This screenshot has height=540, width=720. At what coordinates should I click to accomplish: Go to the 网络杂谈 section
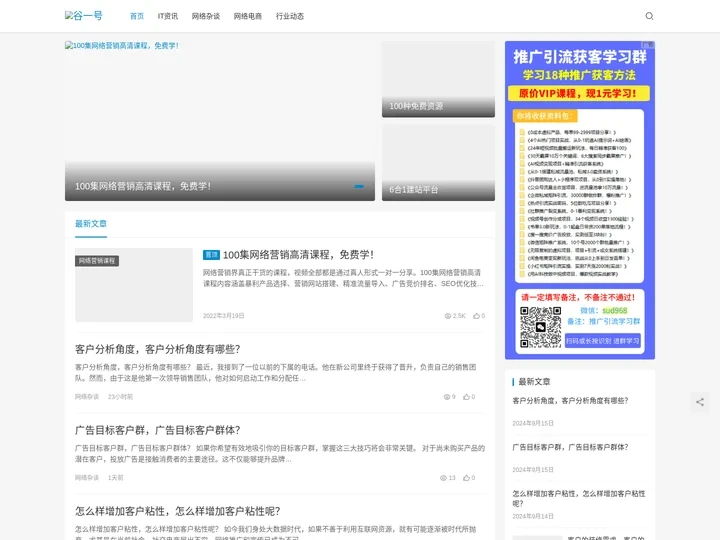[x=206, y=16]
